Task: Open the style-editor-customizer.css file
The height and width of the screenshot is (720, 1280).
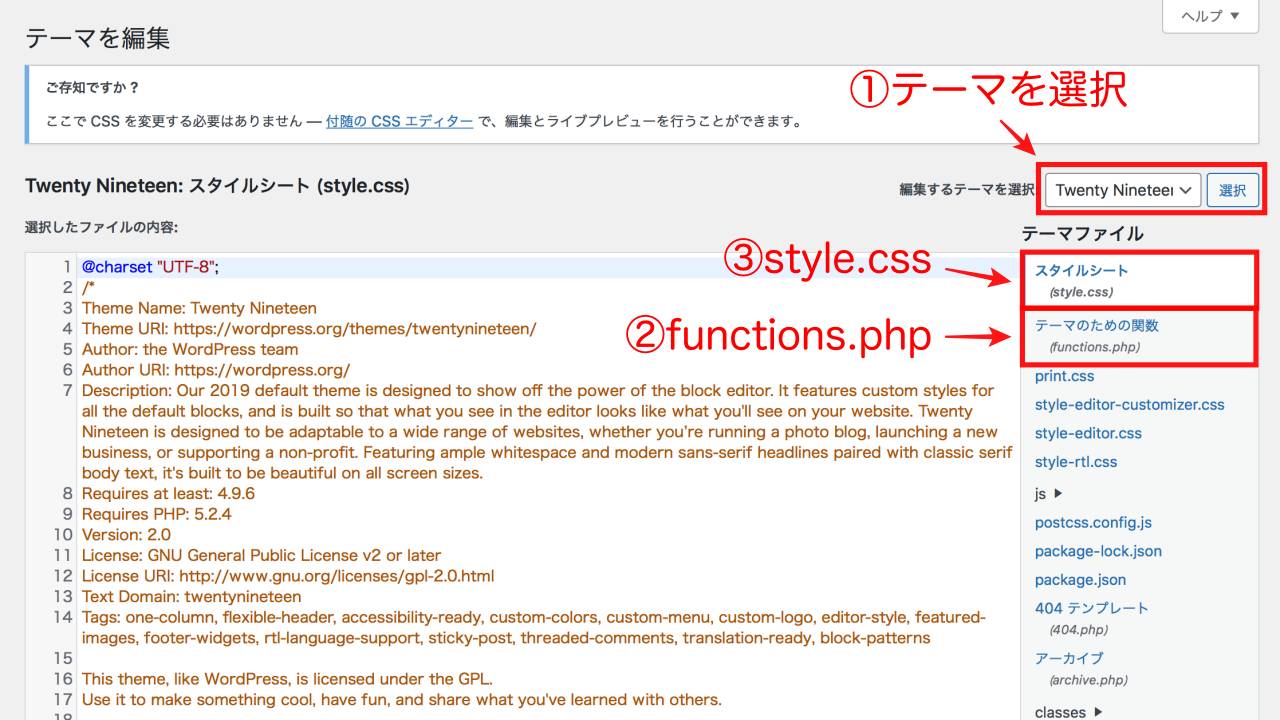Action: pyautogui.click(x=1129, y=405)
